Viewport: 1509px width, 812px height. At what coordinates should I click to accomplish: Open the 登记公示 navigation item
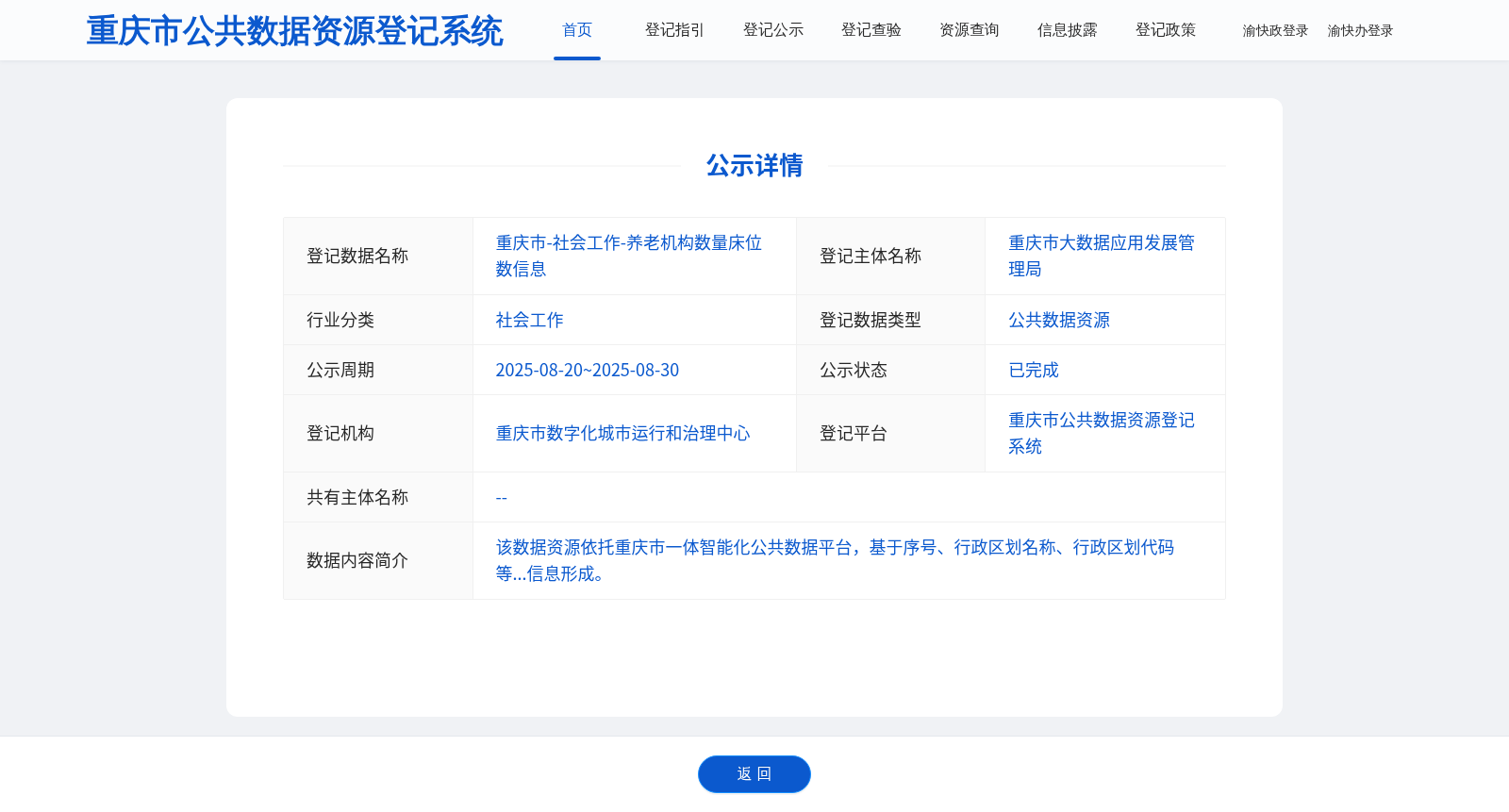coord(773,30)
